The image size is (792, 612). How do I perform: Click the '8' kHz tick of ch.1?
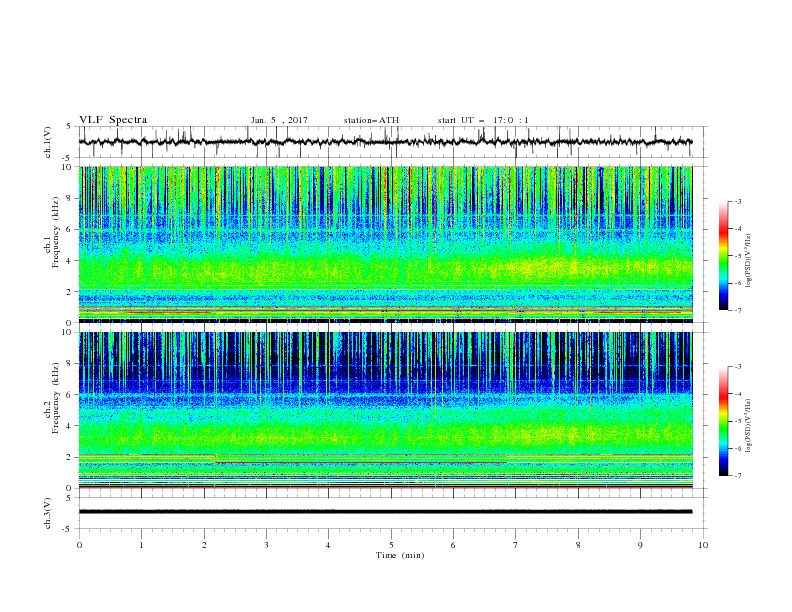[69, 198]
